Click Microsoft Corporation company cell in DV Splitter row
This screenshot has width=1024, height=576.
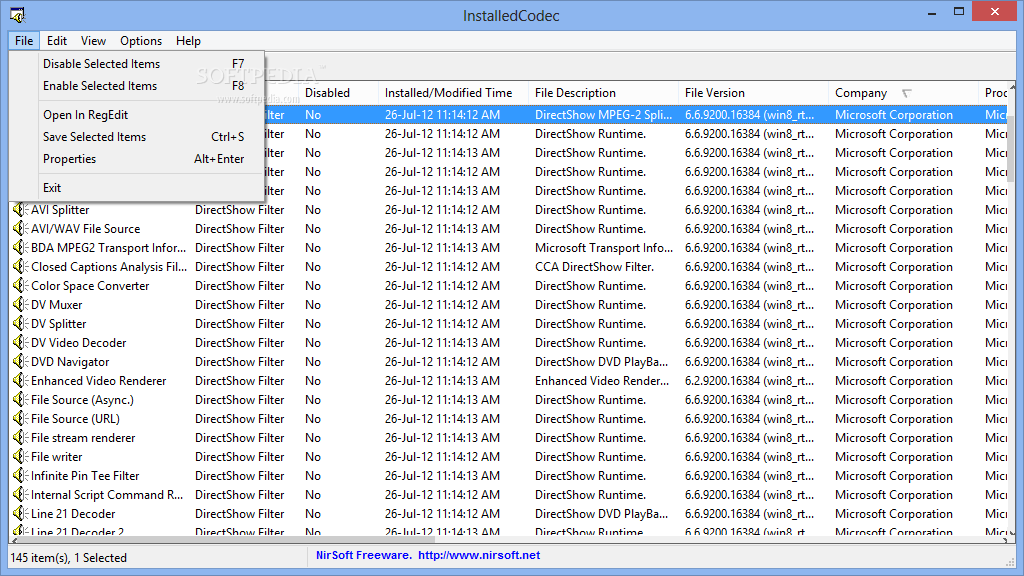(x=893, y=323)
